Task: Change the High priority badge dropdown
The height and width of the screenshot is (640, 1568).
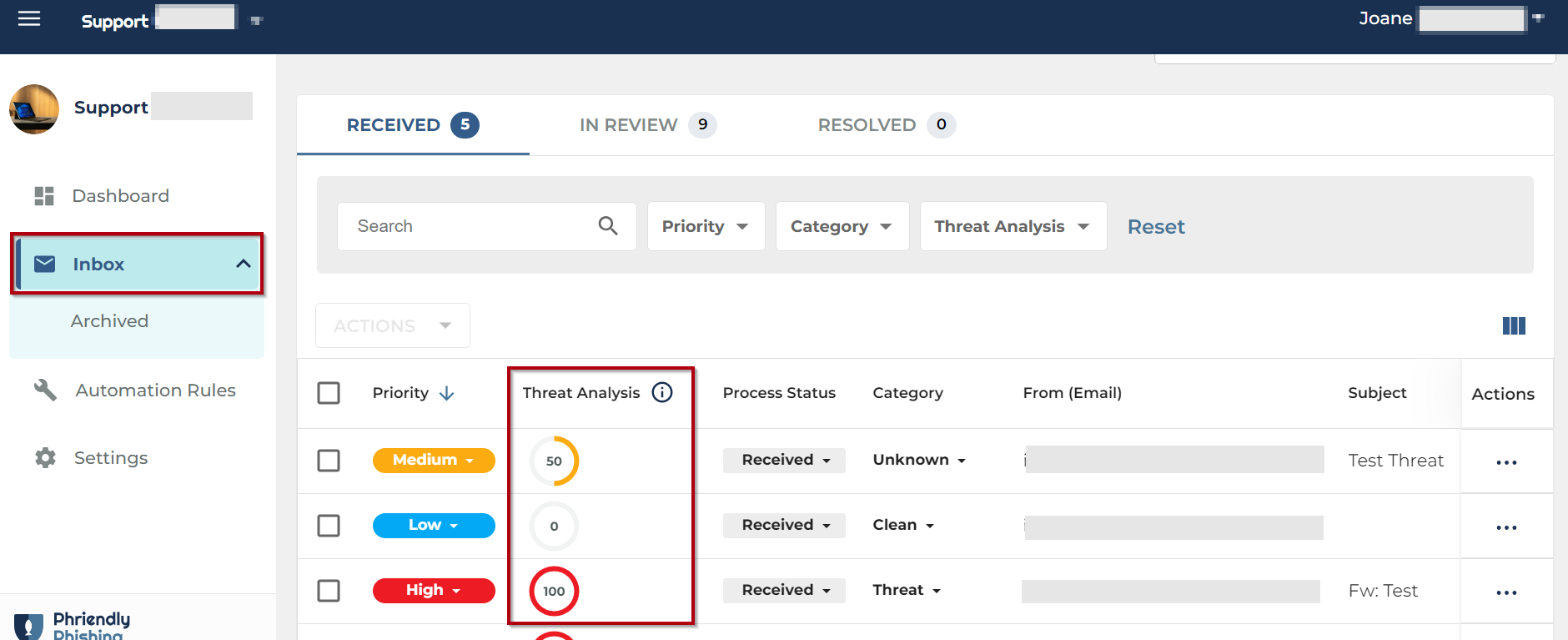Action: (x=434, y=590)
